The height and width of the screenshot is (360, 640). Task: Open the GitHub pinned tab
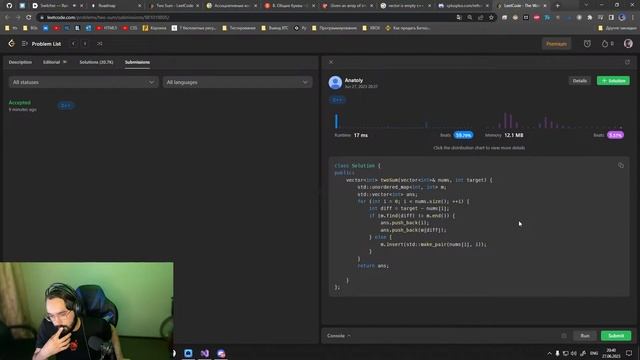pos(9,6)
